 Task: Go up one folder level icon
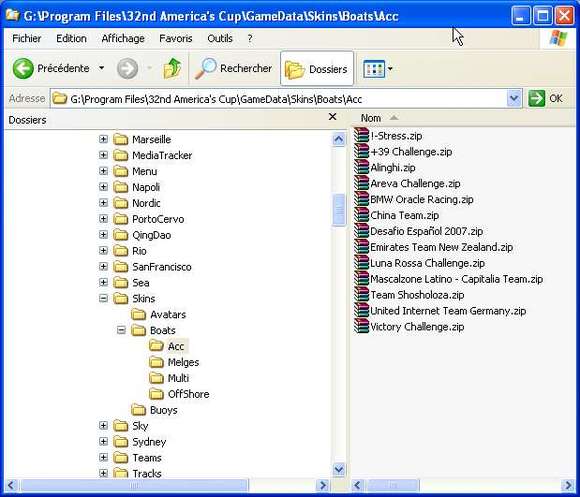[172, 68]
